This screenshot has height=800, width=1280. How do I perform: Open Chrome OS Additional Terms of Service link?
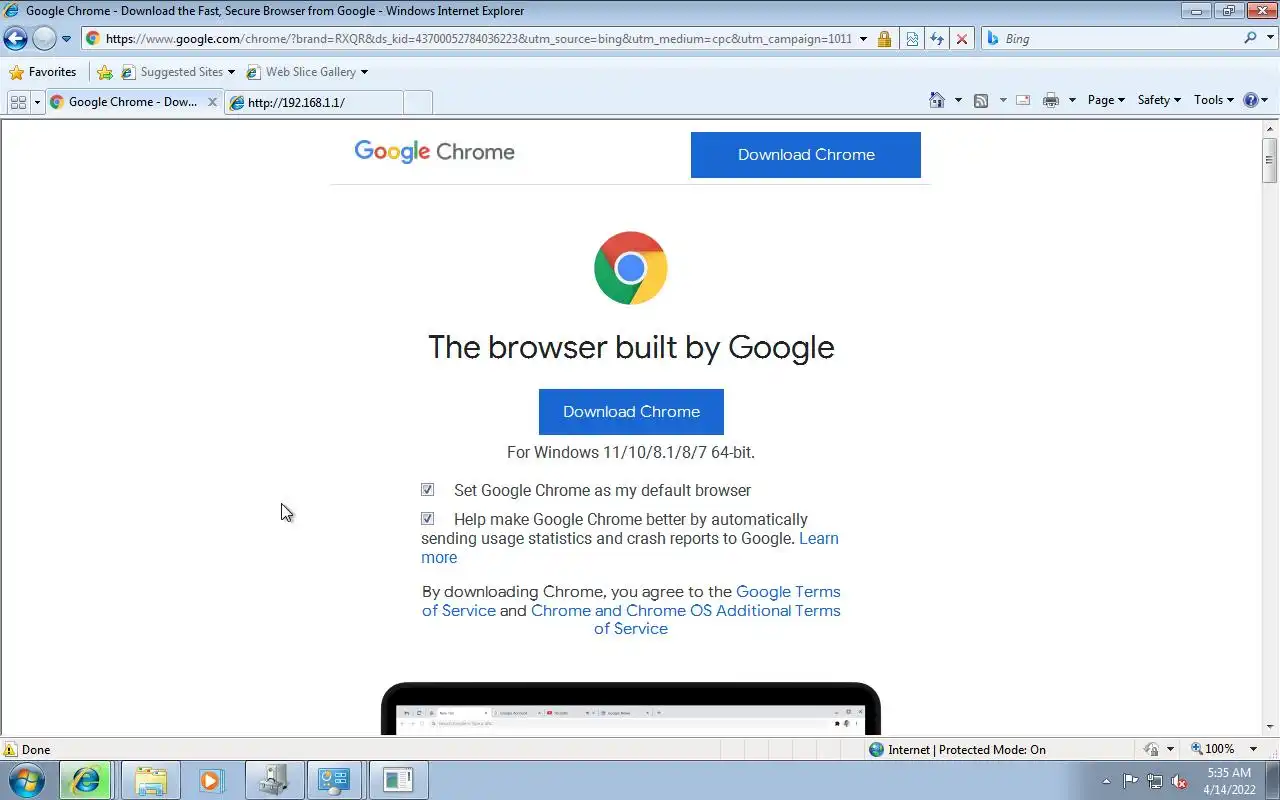(686, 611)
